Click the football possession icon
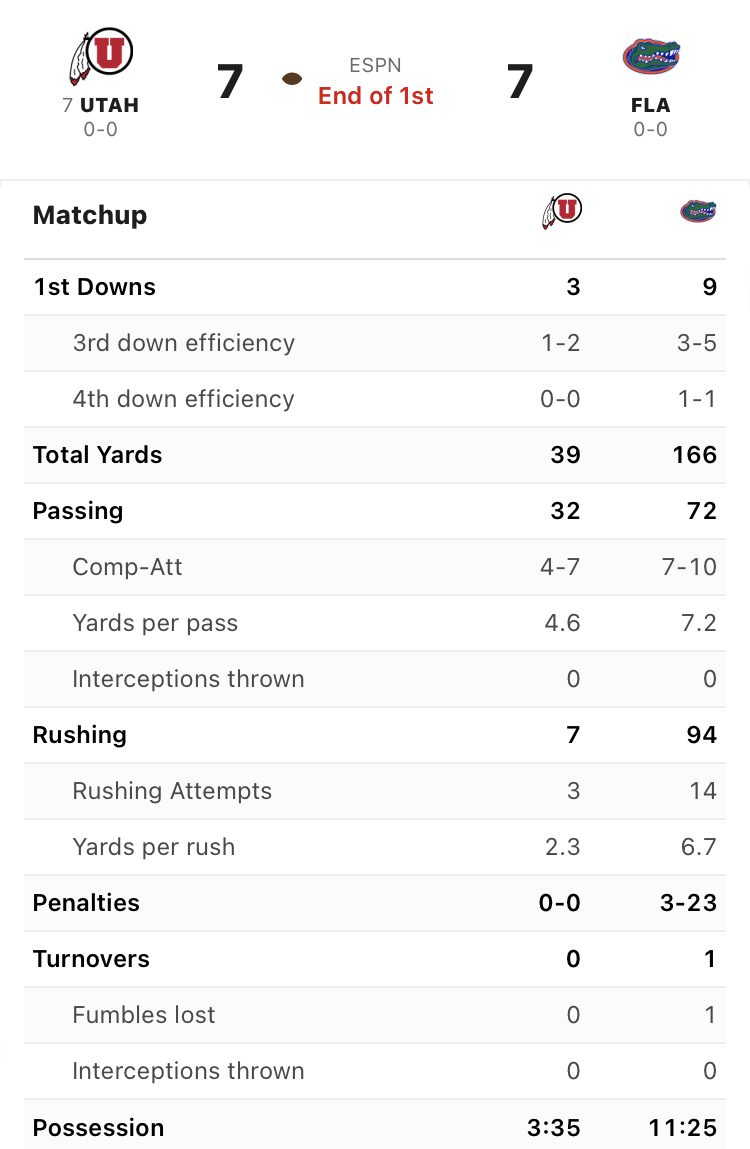The width and height of the screenshot is (750, 1149). point(292,79)
